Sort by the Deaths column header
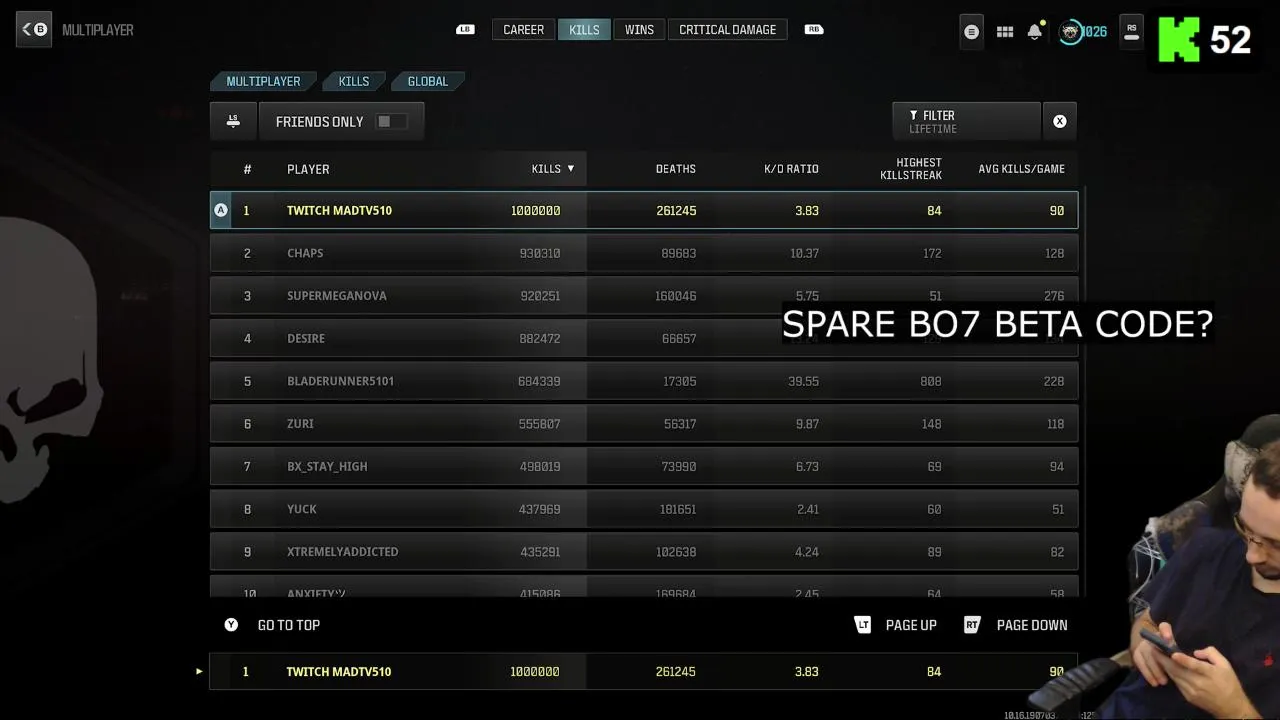This screenshot has width=1280, height=720. [675, 169]
